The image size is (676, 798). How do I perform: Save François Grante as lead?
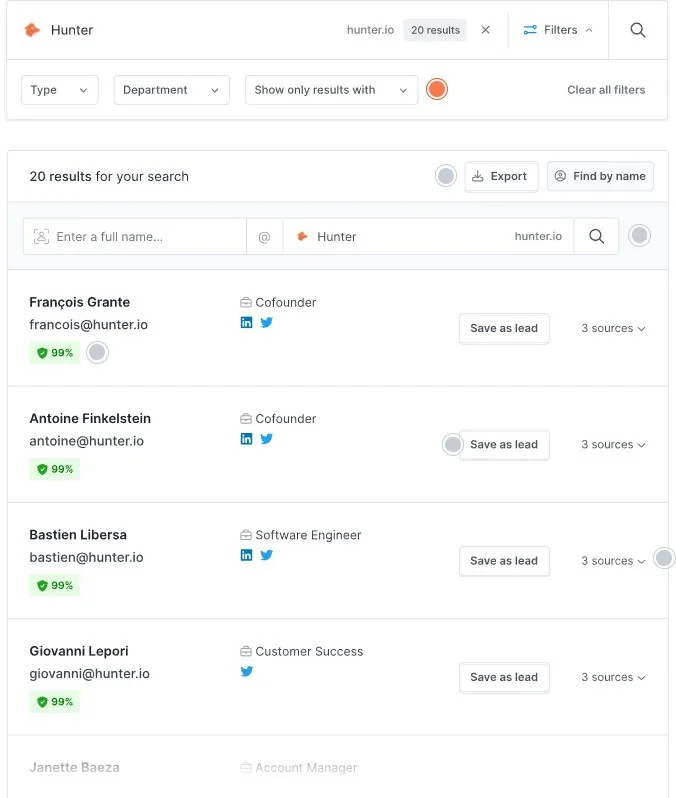504,328
